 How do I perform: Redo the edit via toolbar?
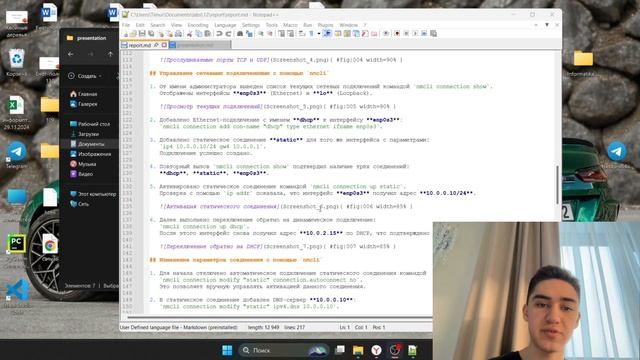coord(229,33)
